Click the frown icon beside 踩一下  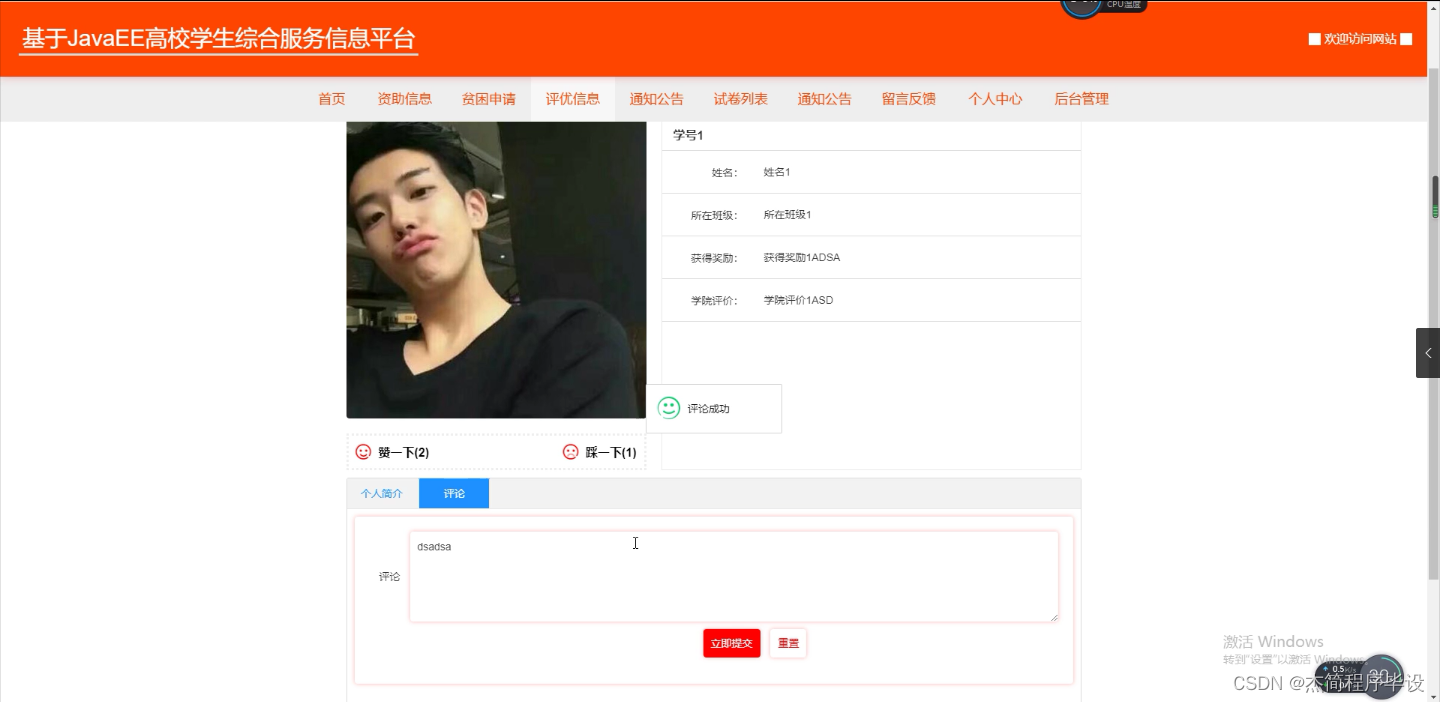(570, 451)
